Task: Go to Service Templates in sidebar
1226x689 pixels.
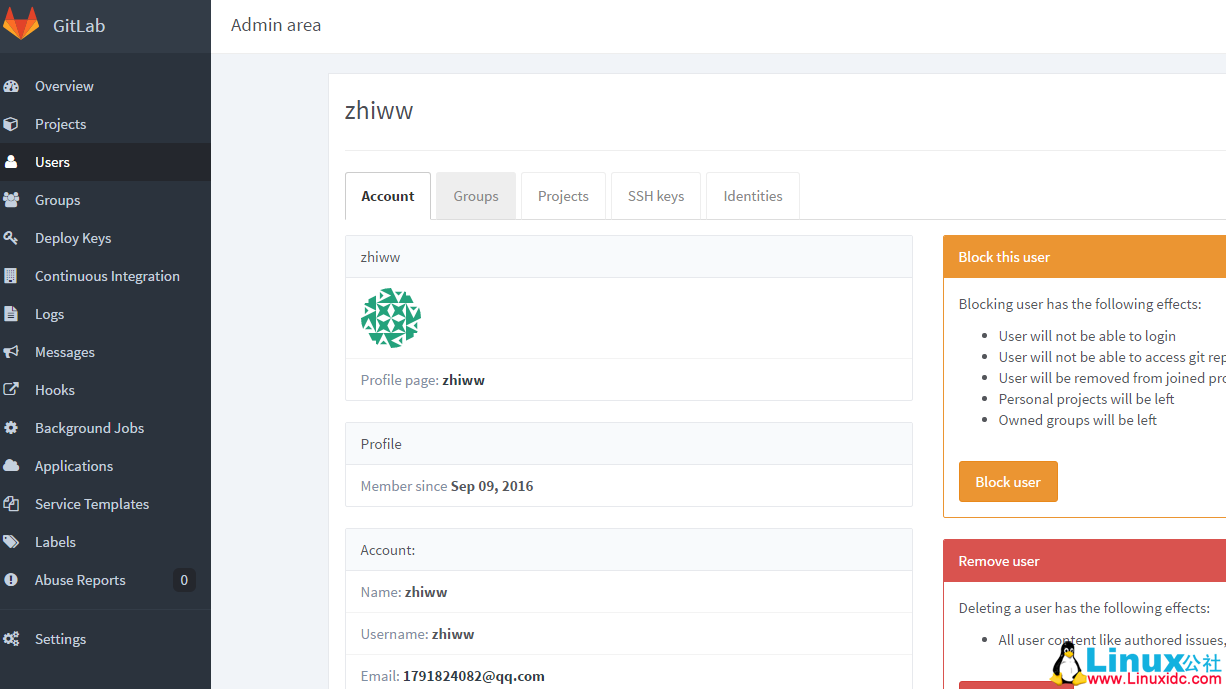Action: (92, 504)
